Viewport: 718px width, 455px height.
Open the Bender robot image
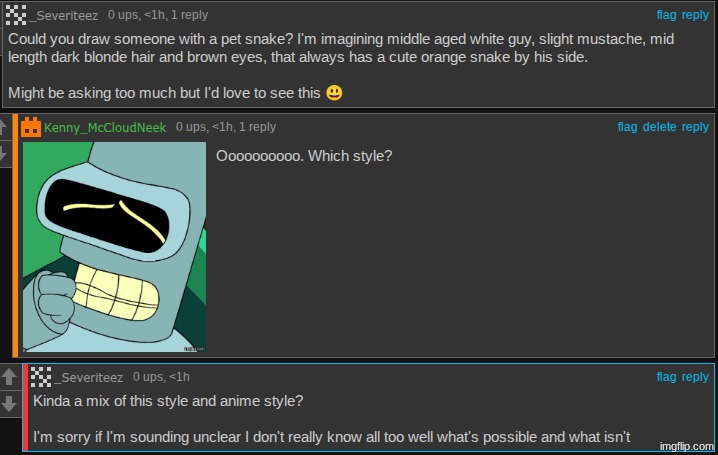click(114, 247)
